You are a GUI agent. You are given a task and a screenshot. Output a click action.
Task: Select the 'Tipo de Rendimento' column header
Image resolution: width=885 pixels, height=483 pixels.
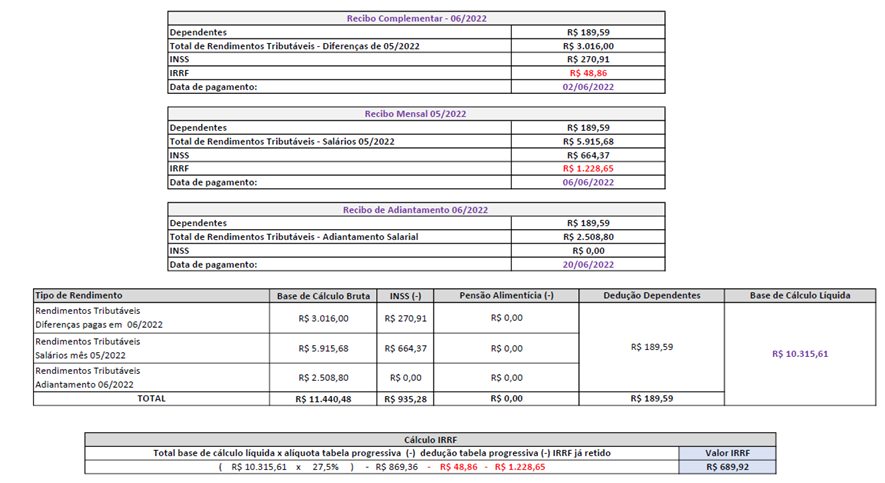pos(151,295)
